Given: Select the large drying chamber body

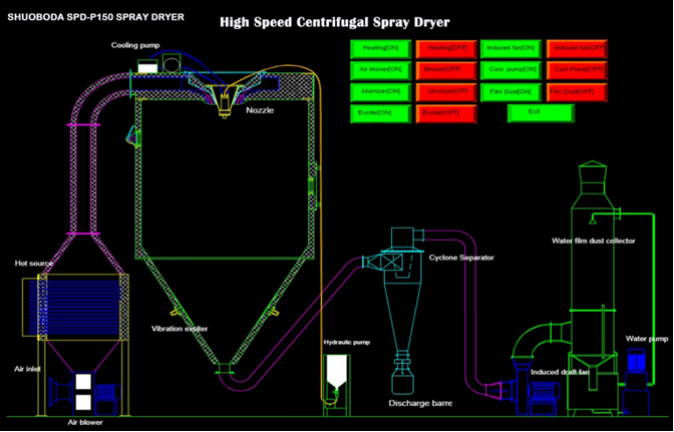Looking at the screenshot, I should (225, 178).
